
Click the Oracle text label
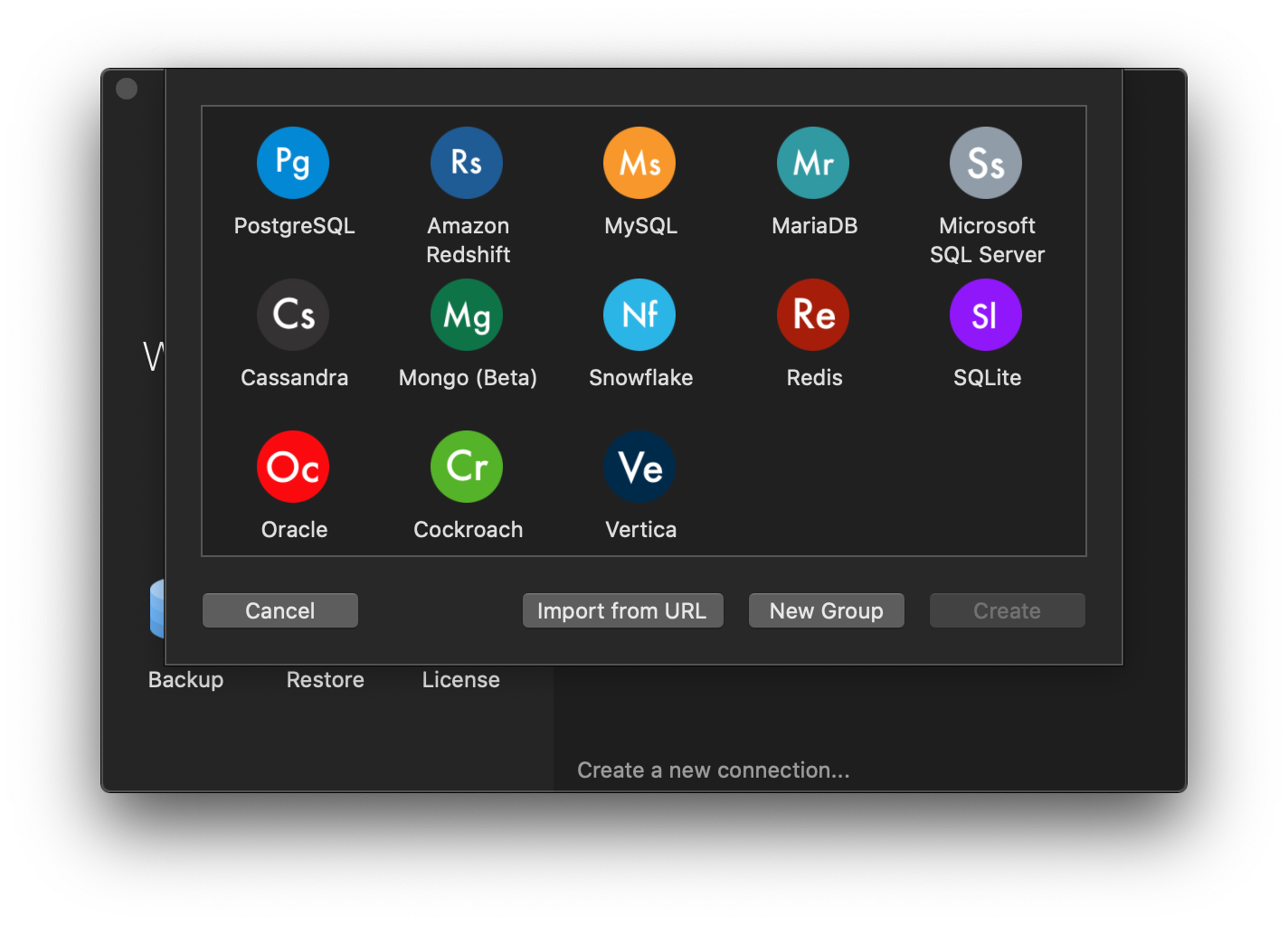point(295,530)
